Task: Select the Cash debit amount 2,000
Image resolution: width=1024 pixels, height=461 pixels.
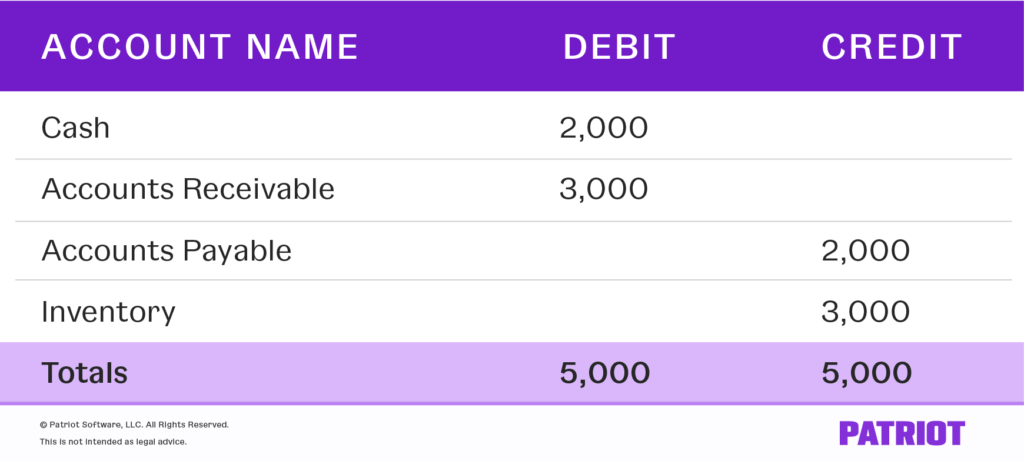Action: (x=605, y=127)
